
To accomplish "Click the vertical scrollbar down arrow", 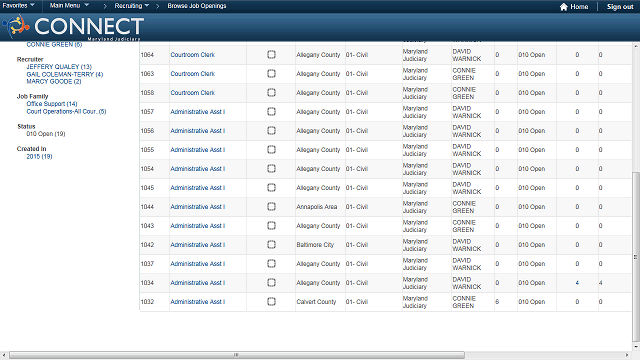I will point(636,347).
